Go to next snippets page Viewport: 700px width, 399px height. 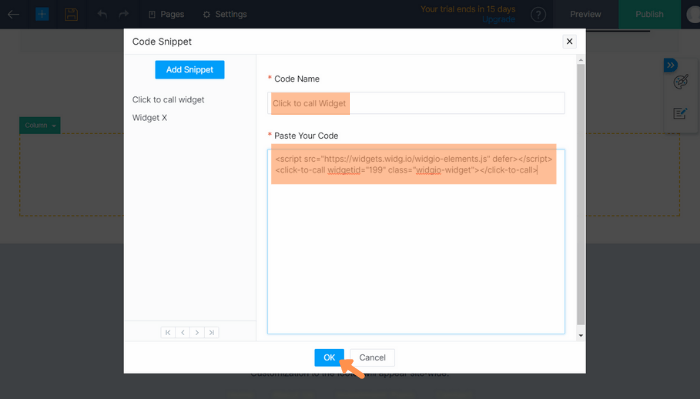(197, 332)
